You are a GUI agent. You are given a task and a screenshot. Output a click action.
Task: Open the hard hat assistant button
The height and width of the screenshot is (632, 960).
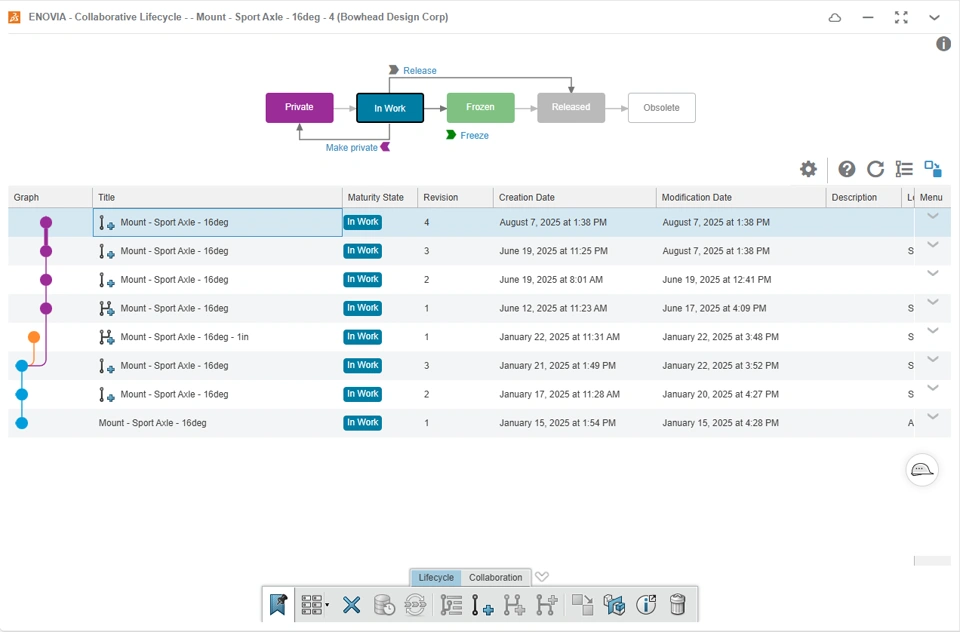click(922, 470)
